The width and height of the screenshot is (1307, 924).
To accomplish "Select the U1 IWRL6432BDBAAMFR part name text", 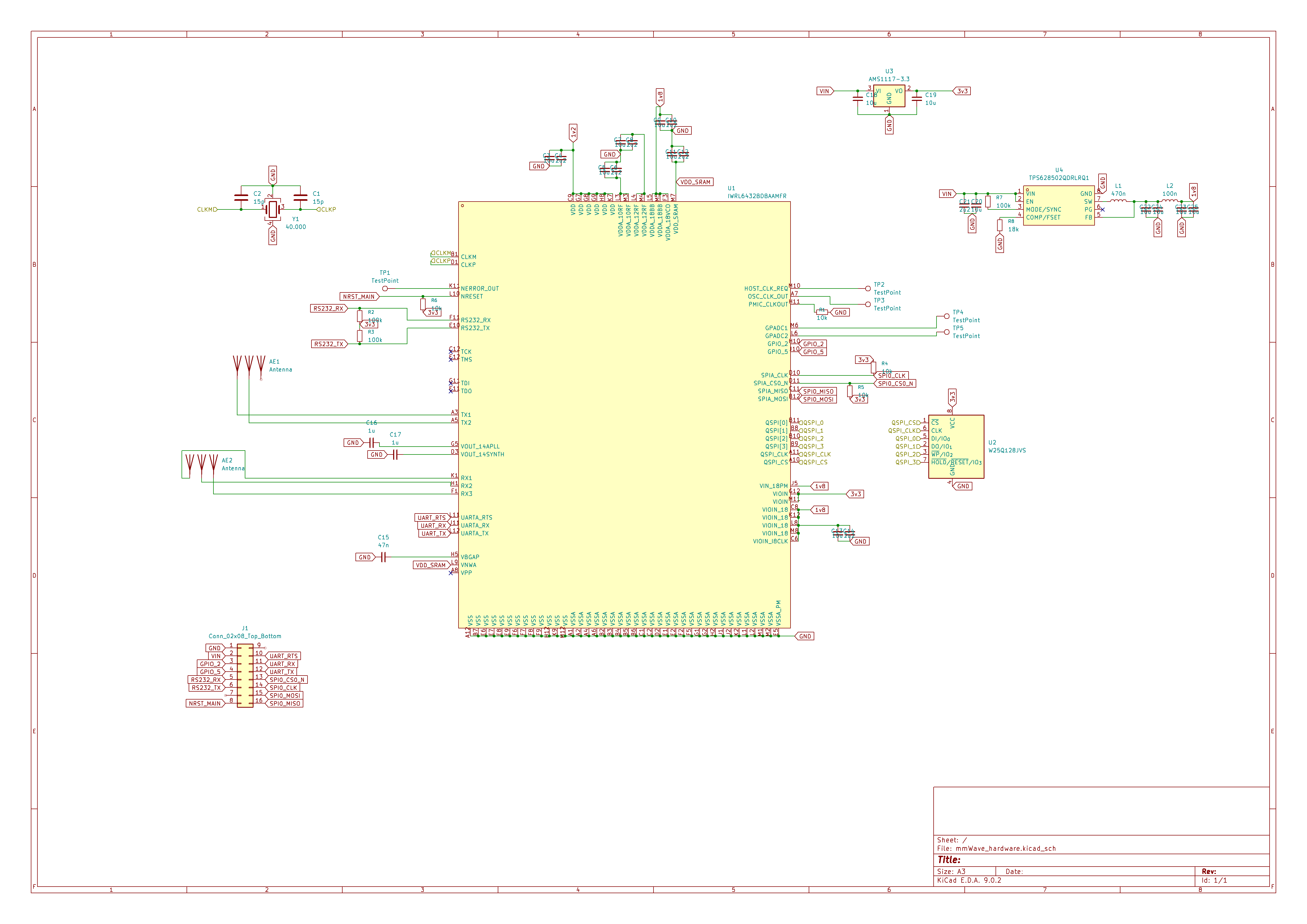I will pyautogui.click(x=757, y=196).
